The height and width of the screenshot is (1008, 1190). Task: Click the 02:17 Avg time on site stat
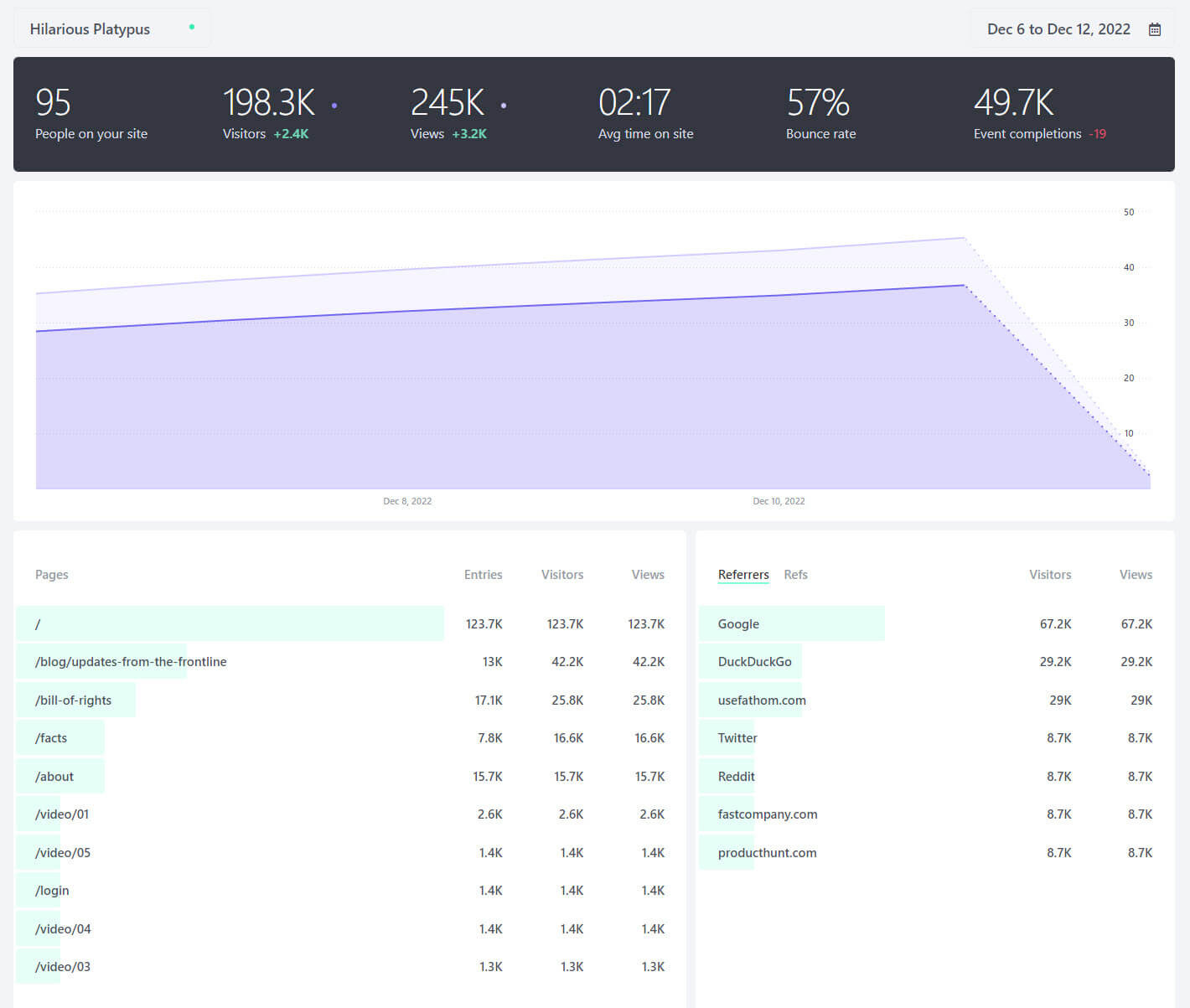pos(645,114)
